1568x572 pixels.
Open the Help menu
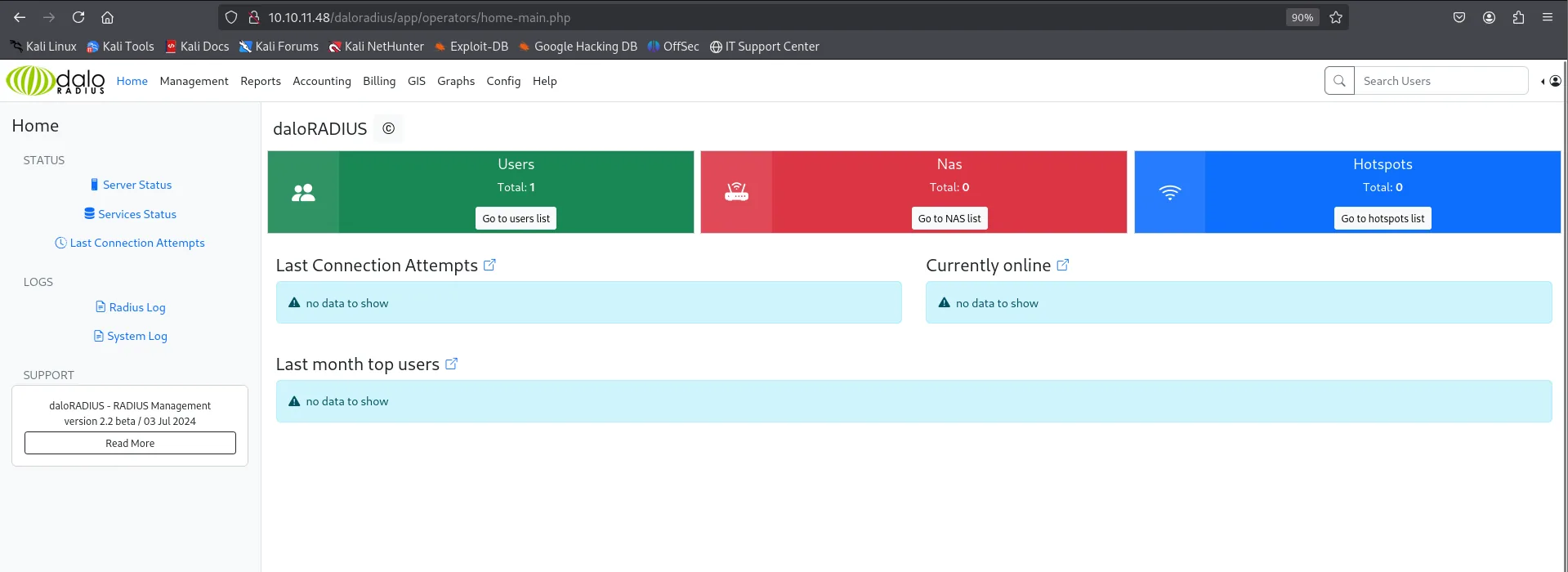tap(545, 81)
